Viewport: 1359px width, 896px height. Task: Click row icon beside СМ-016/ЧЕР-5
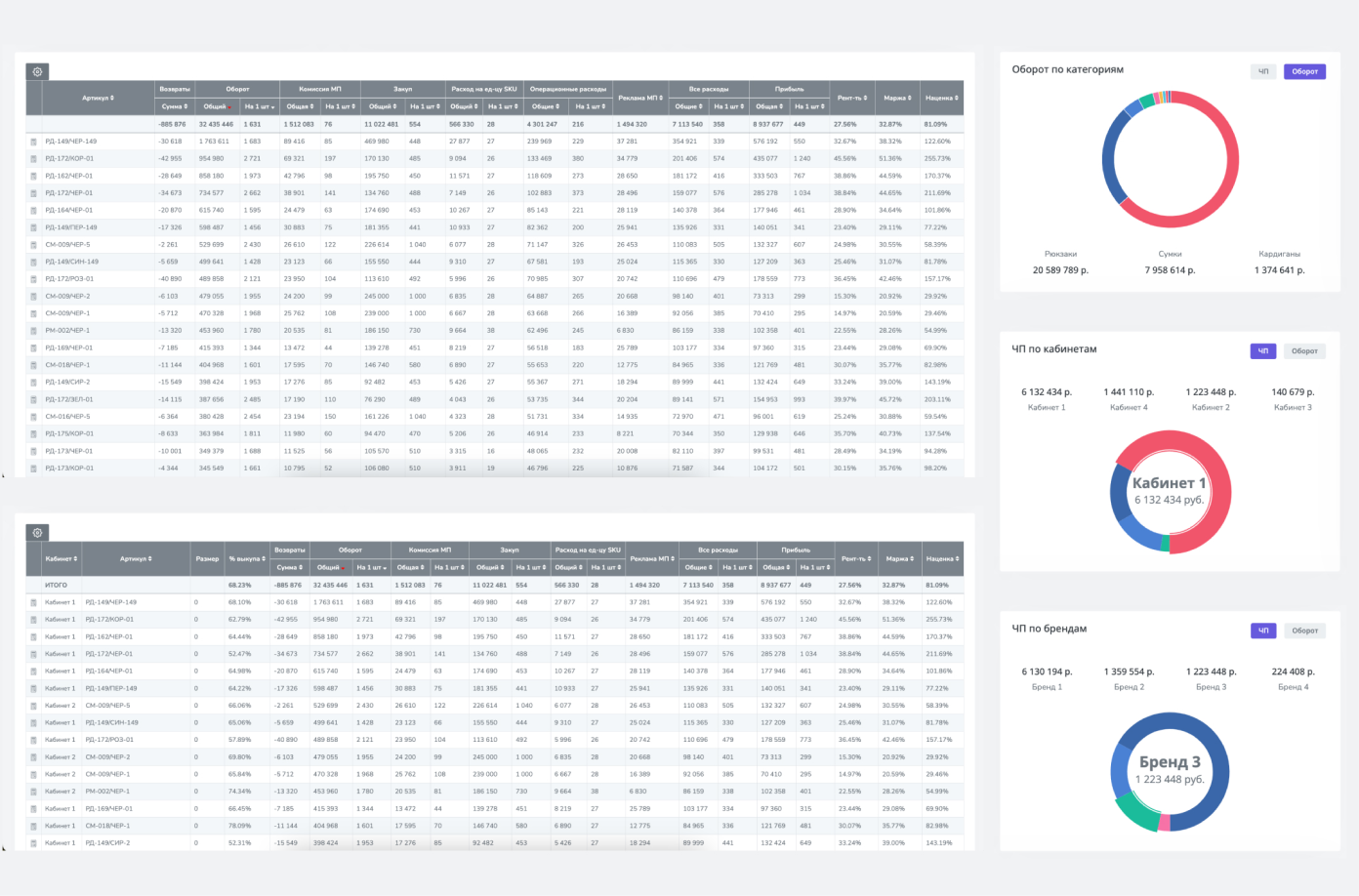(34, 417)
